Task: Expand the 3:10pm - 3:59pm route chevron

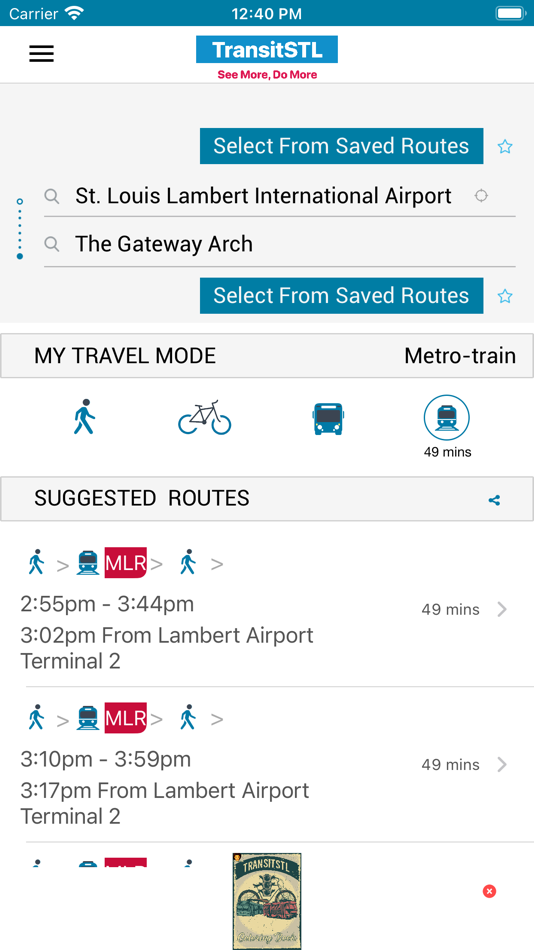Action: (x=502, y=765)
